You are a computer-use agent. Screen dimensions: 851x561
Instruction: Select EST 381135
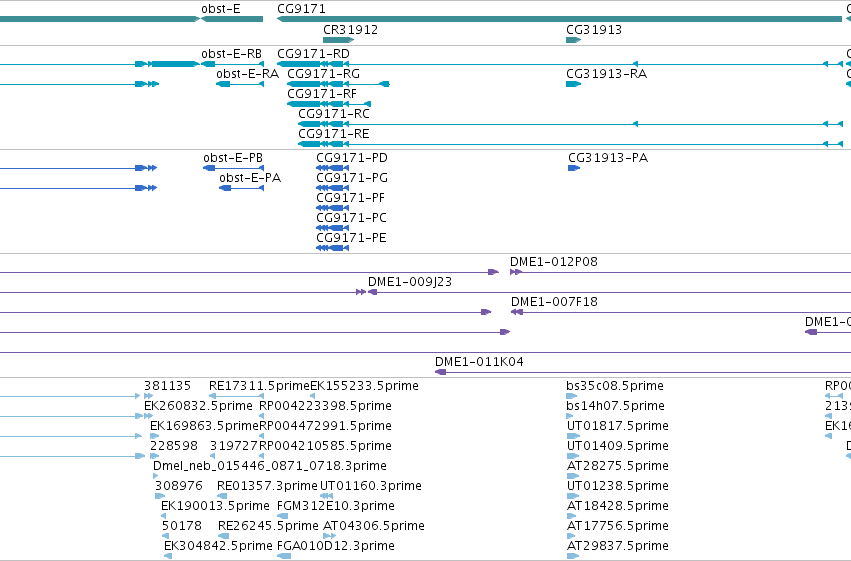(167, 386)
